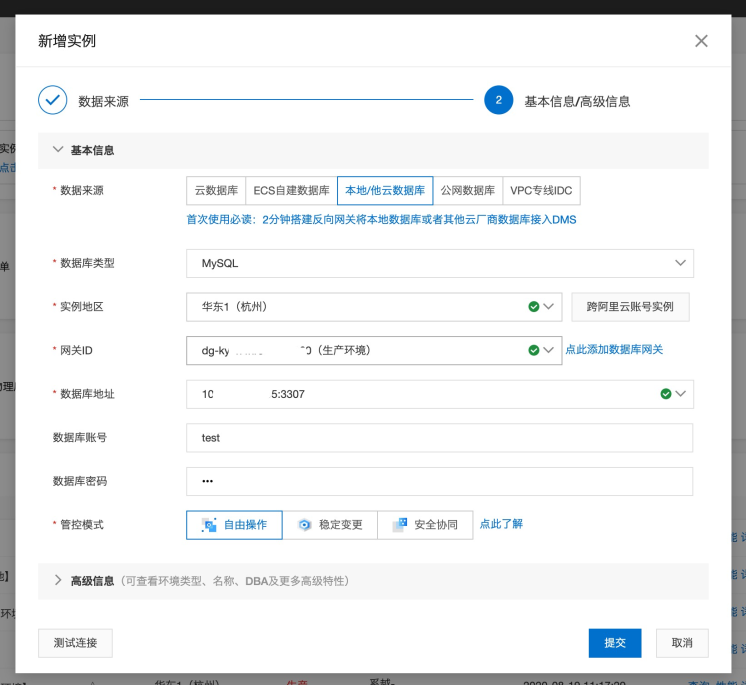746x685 pixels.
Task: Click the 稳定变更 mode icon
Action: click(304, 525)
